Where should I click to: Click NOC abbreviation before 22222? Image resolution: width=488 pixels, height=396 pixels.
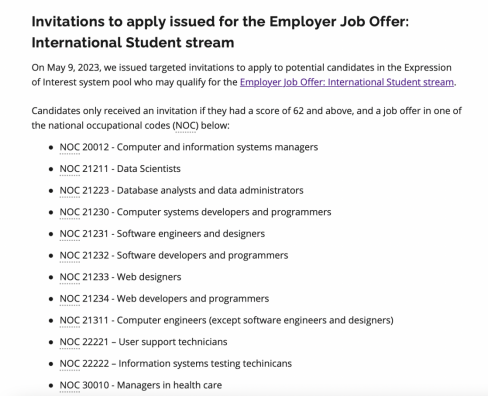pos(70,364)
